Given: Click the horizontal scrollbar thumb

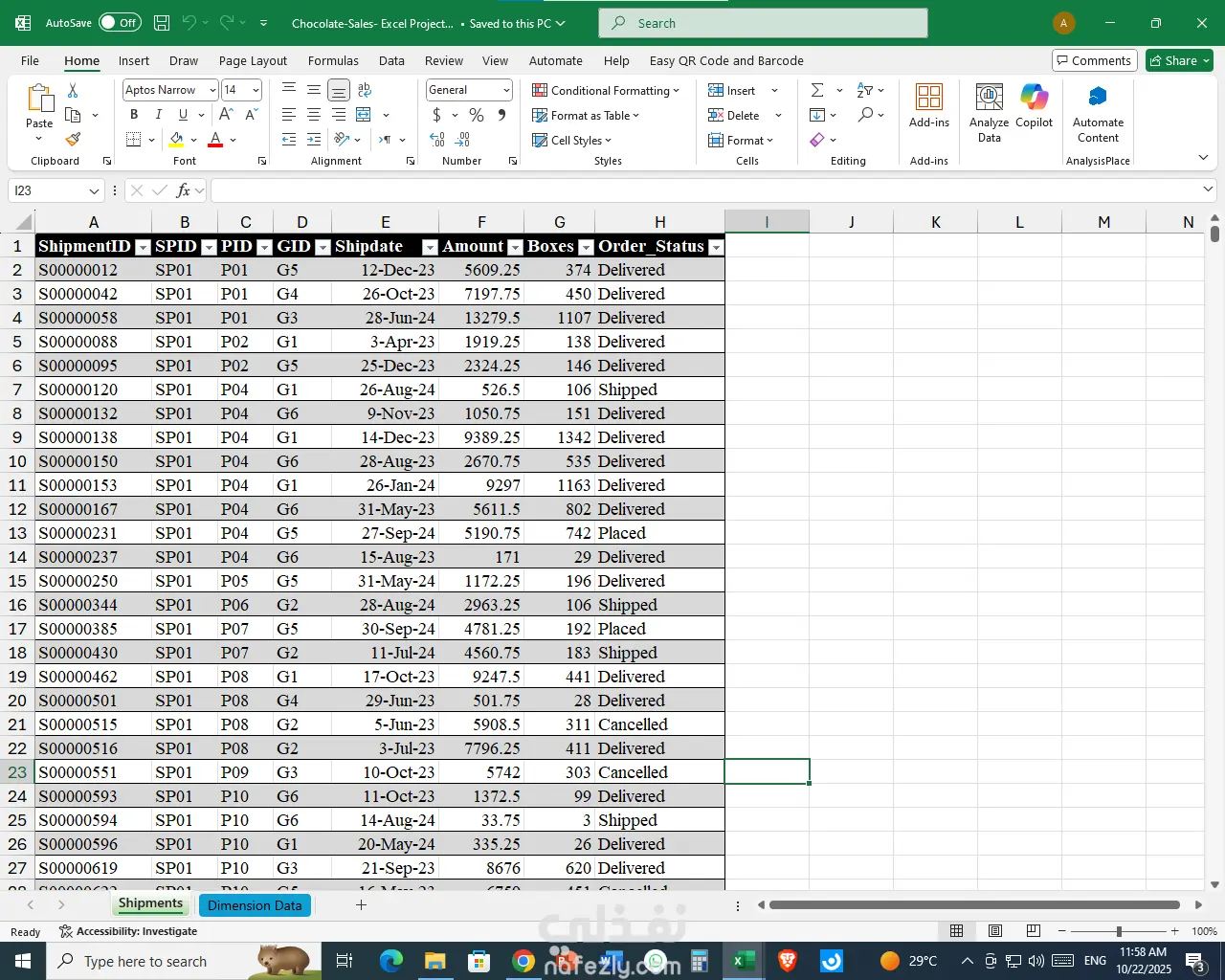Looking at the screenshot, I should click(974, 905).
